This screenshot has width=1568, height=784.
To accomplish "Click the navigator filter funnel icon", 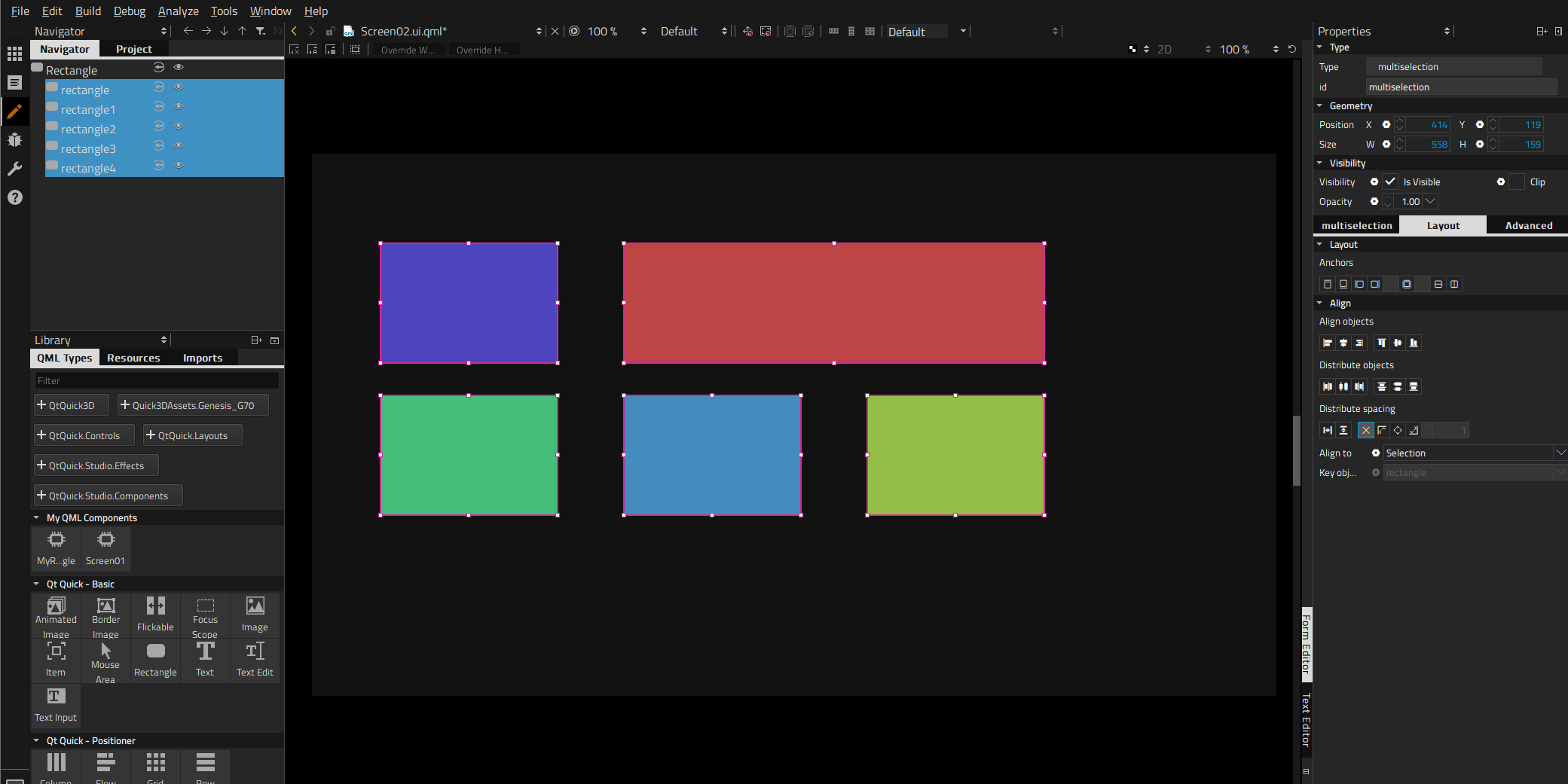I will click(260, 31).
